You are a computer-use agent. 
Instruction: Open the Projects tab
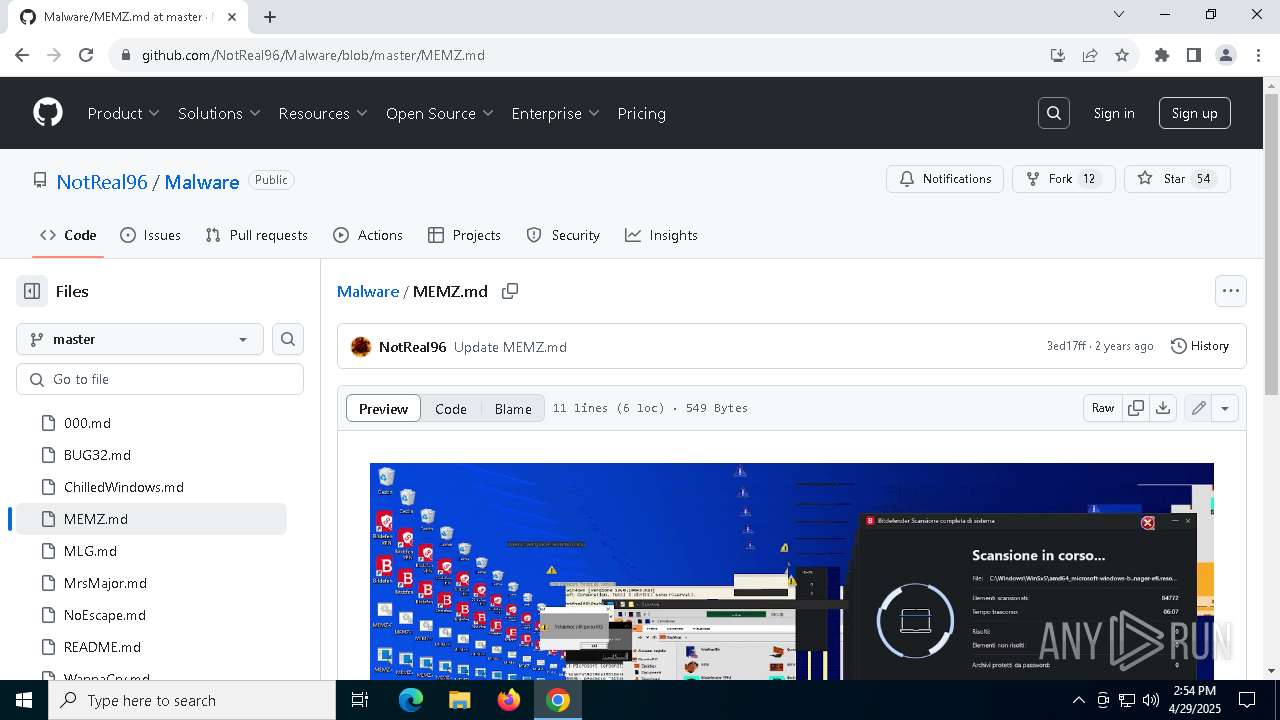click(x=464, y=235)
